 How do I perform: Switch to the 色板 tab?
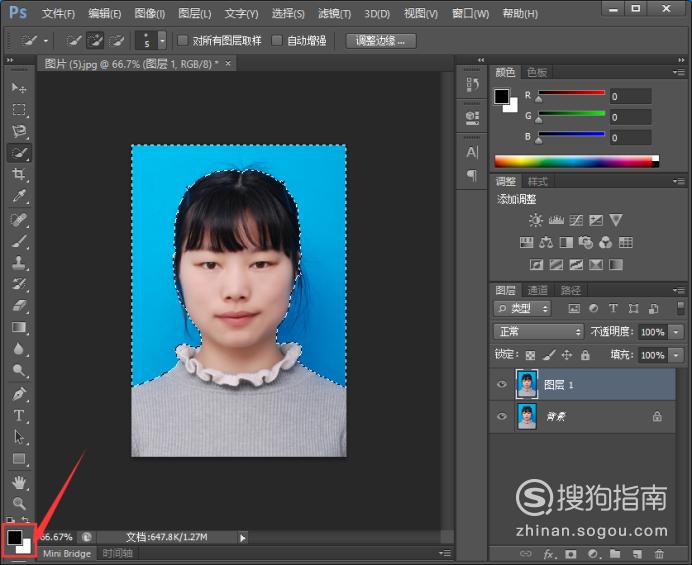tap(537, 72)
